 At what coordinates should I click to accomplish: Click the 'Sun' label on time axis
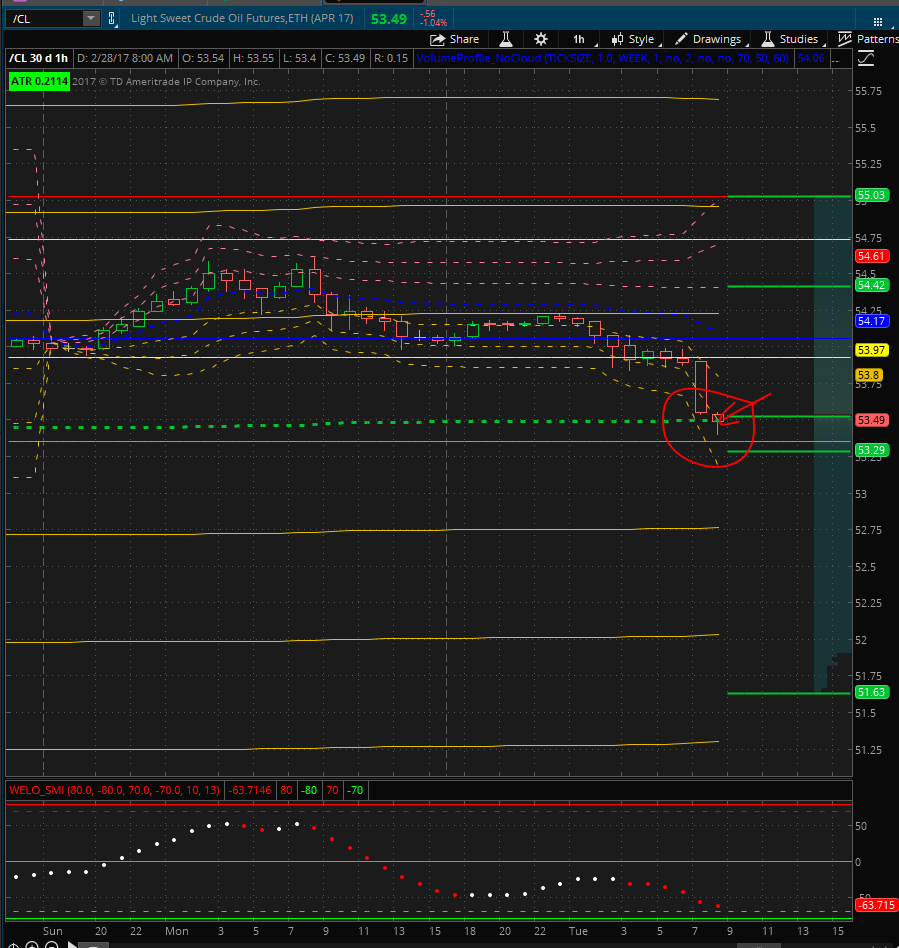point(53,931)
